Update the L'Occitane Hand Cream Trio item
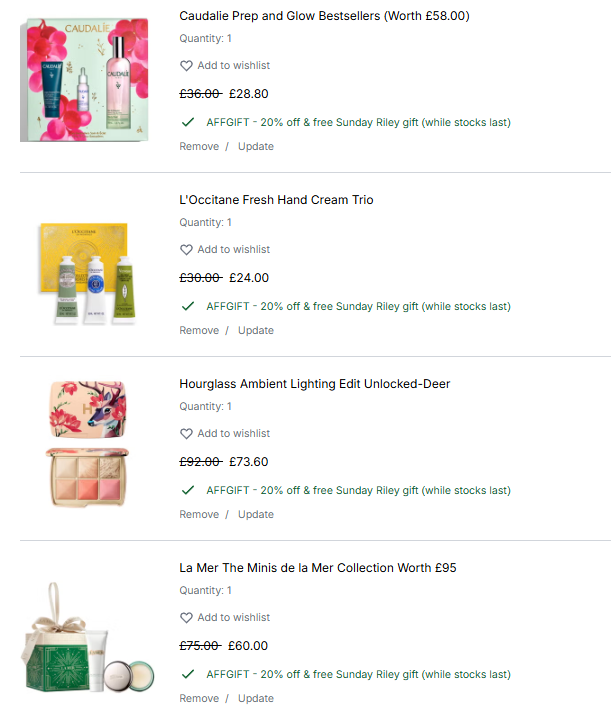611x715 pixels. [256, 330]
